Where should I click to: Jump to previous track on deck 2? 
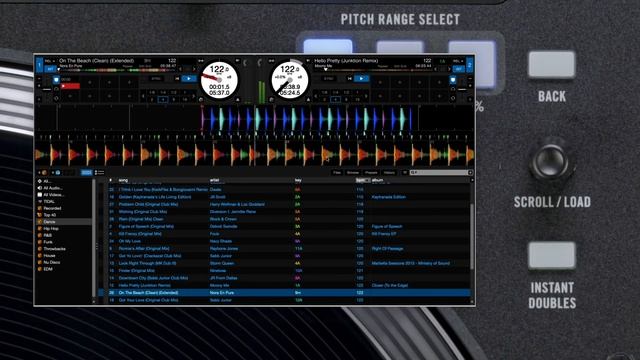coord(350,78)
